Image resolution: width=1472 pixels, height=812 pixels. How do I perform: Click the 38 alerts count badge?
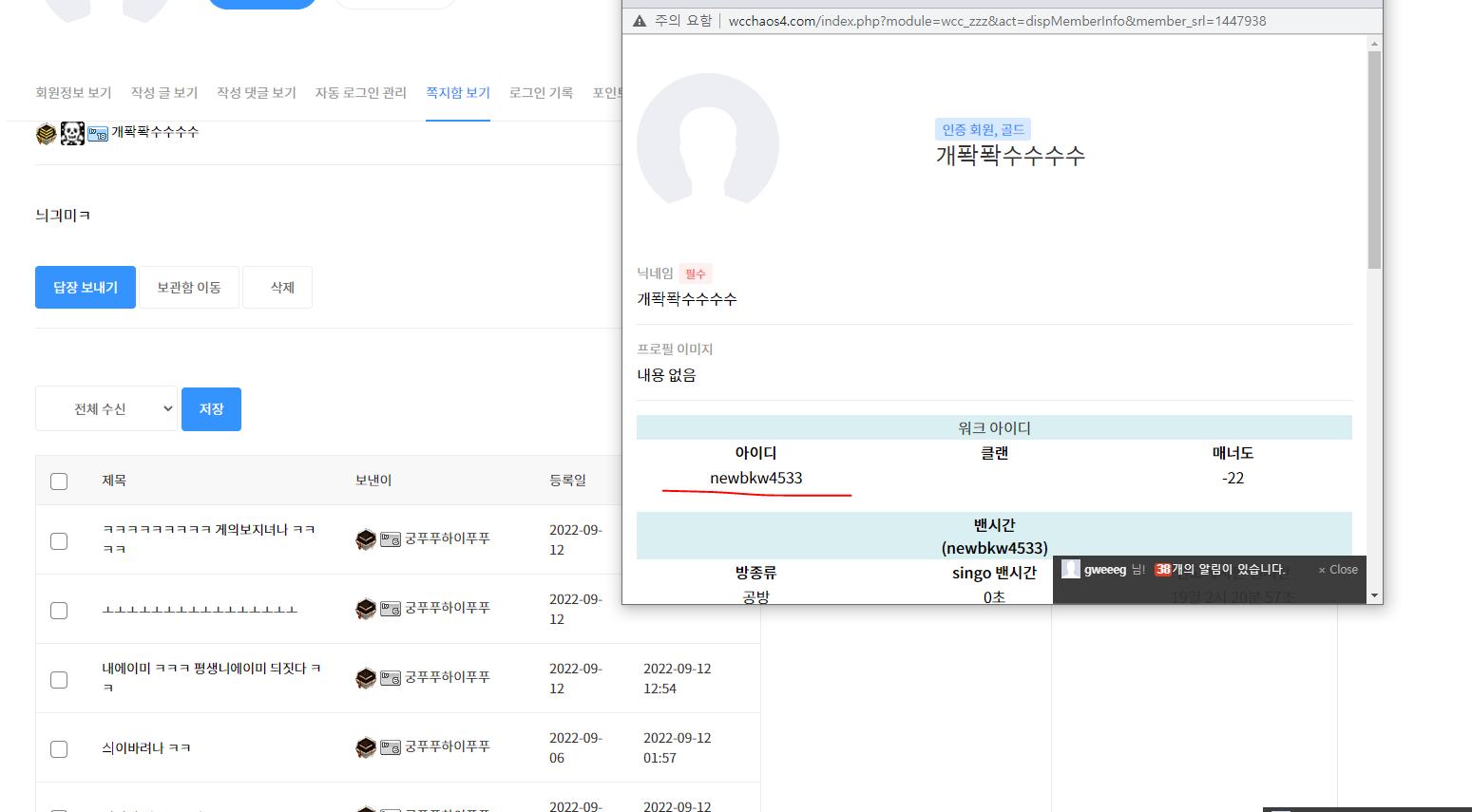(1162, 570)
